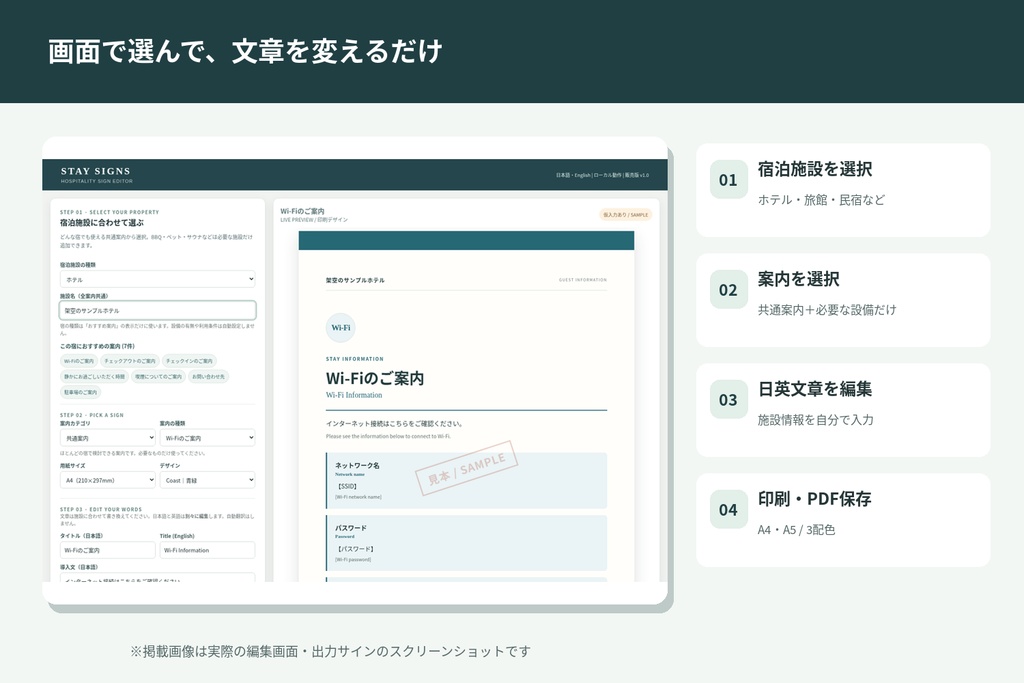Open the 用紙サイズ dropdown showing A4
The height and width of the screenshot is (683, 1024).
(x=108, y=480)
